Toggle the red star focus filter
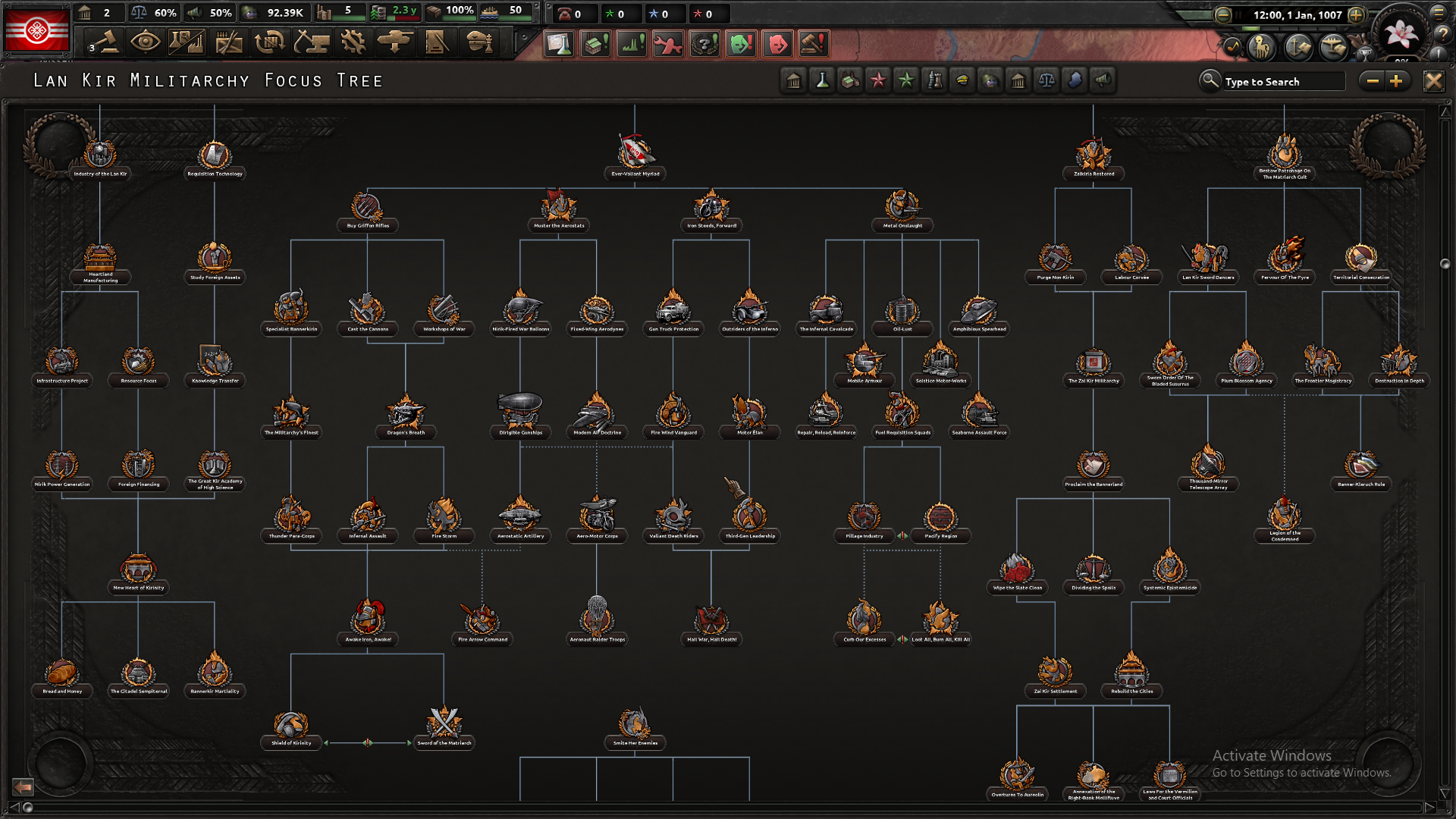The height and width of the screenshot is (819, 1456). click(878, 80)
